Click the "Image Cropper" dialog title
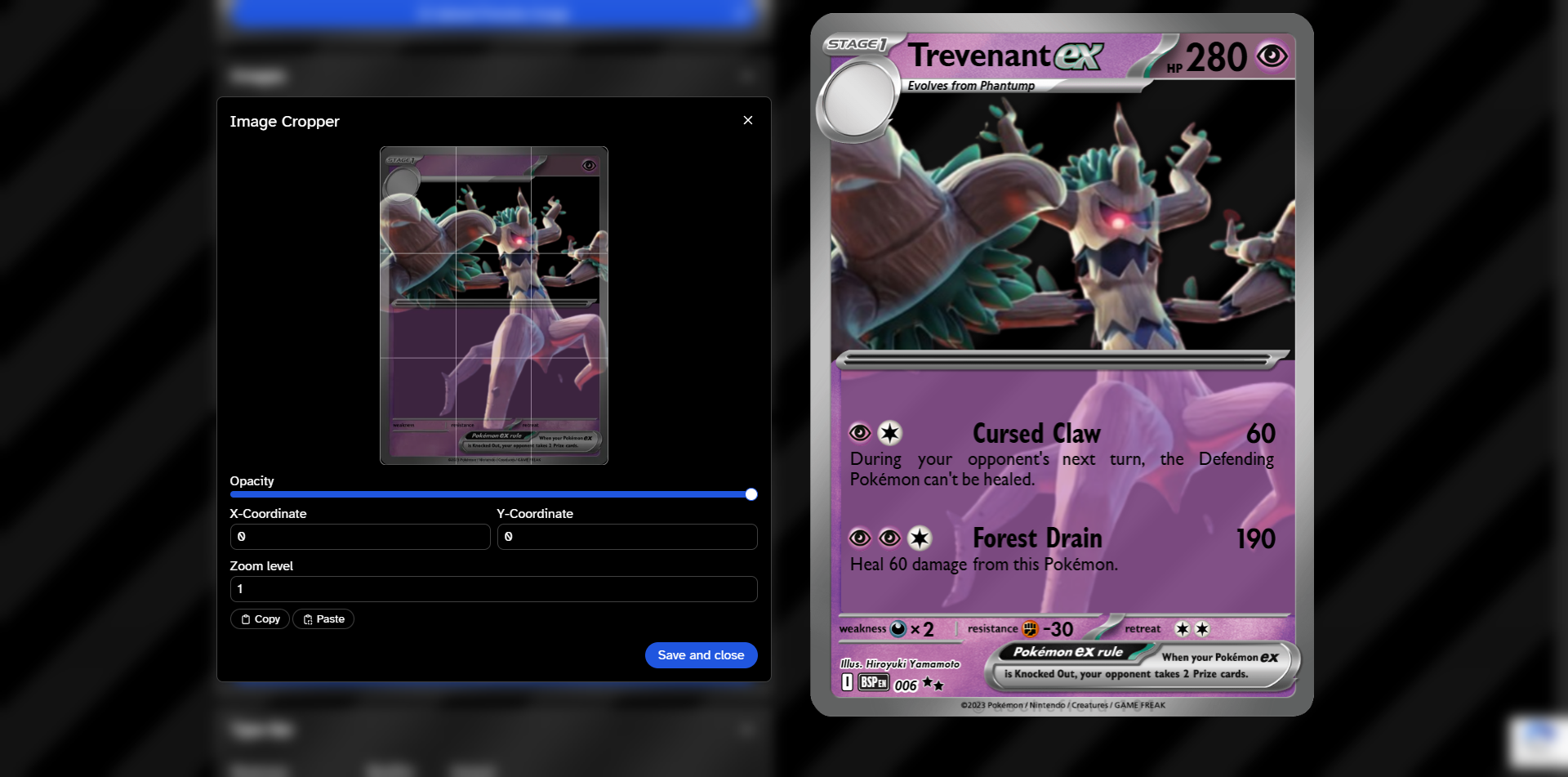 point(284,122)
